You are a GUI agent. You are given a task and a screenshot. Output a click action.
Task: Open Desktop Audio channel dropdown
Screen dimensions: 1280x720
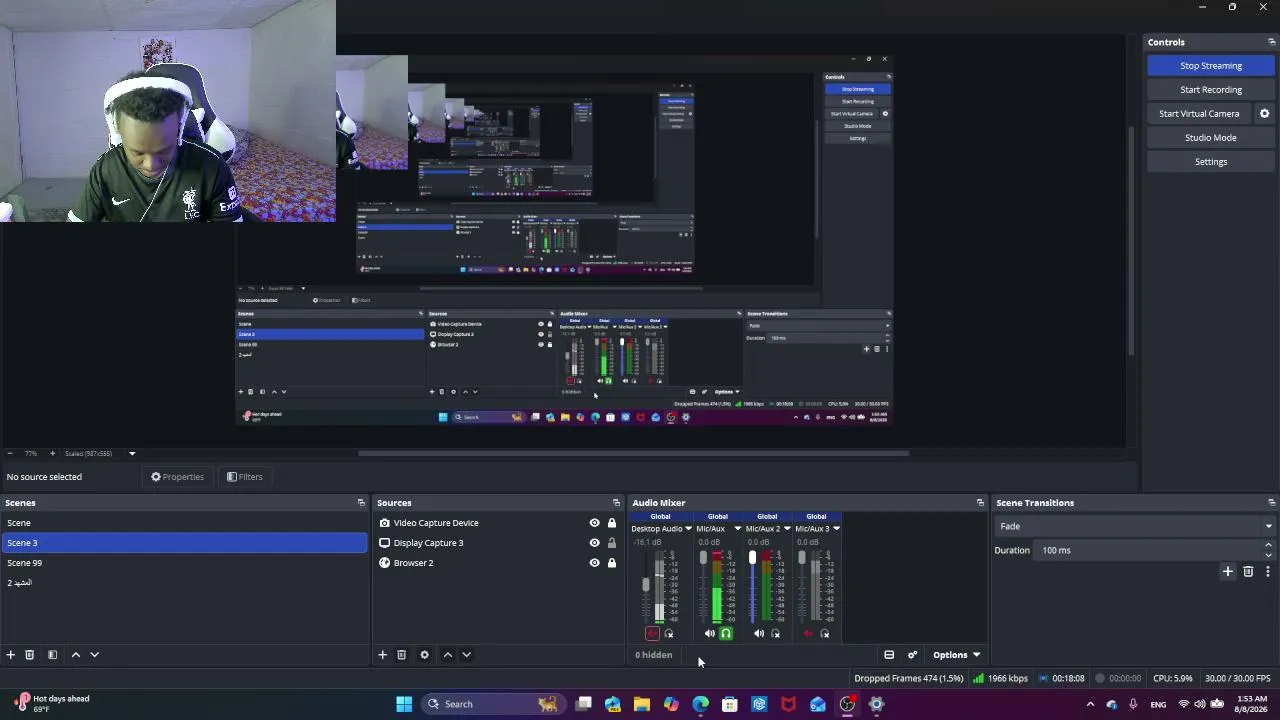point(688,529)
